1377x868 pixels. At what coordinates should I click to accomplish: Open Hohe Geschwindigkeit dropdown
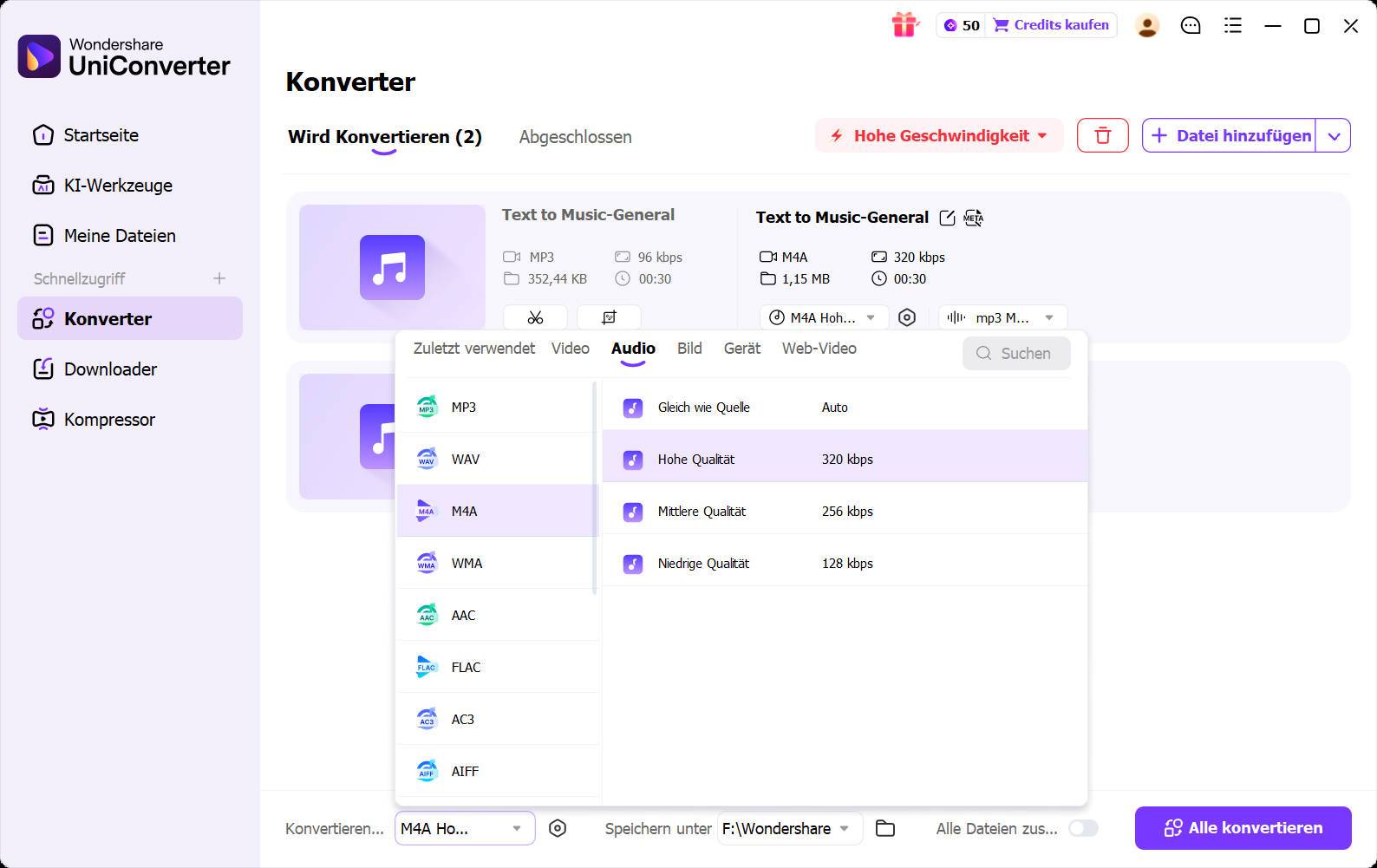[939, 135]
